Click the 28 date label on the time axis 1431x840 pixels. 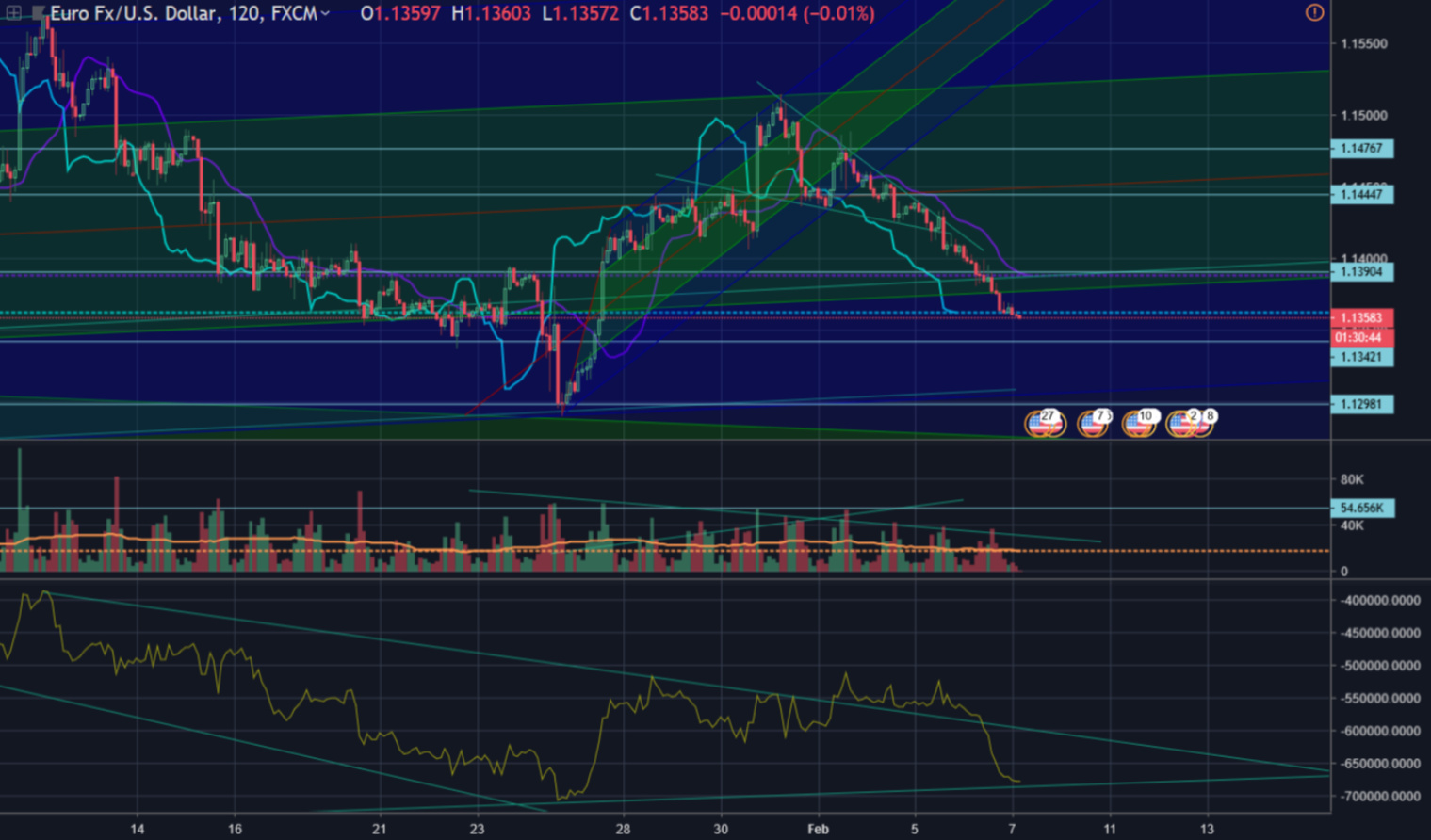point(623,830)
